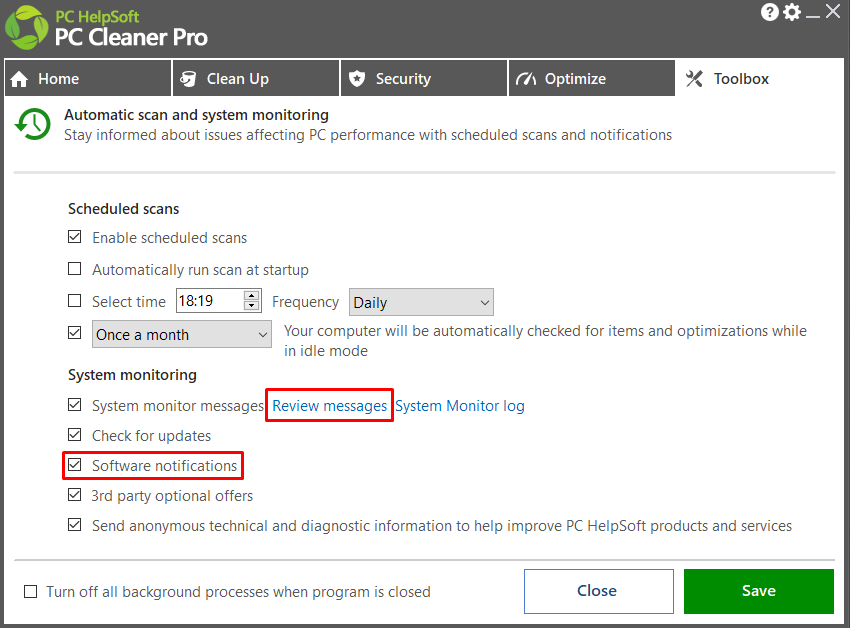Click the house icon on Home tab

(19, 79)
